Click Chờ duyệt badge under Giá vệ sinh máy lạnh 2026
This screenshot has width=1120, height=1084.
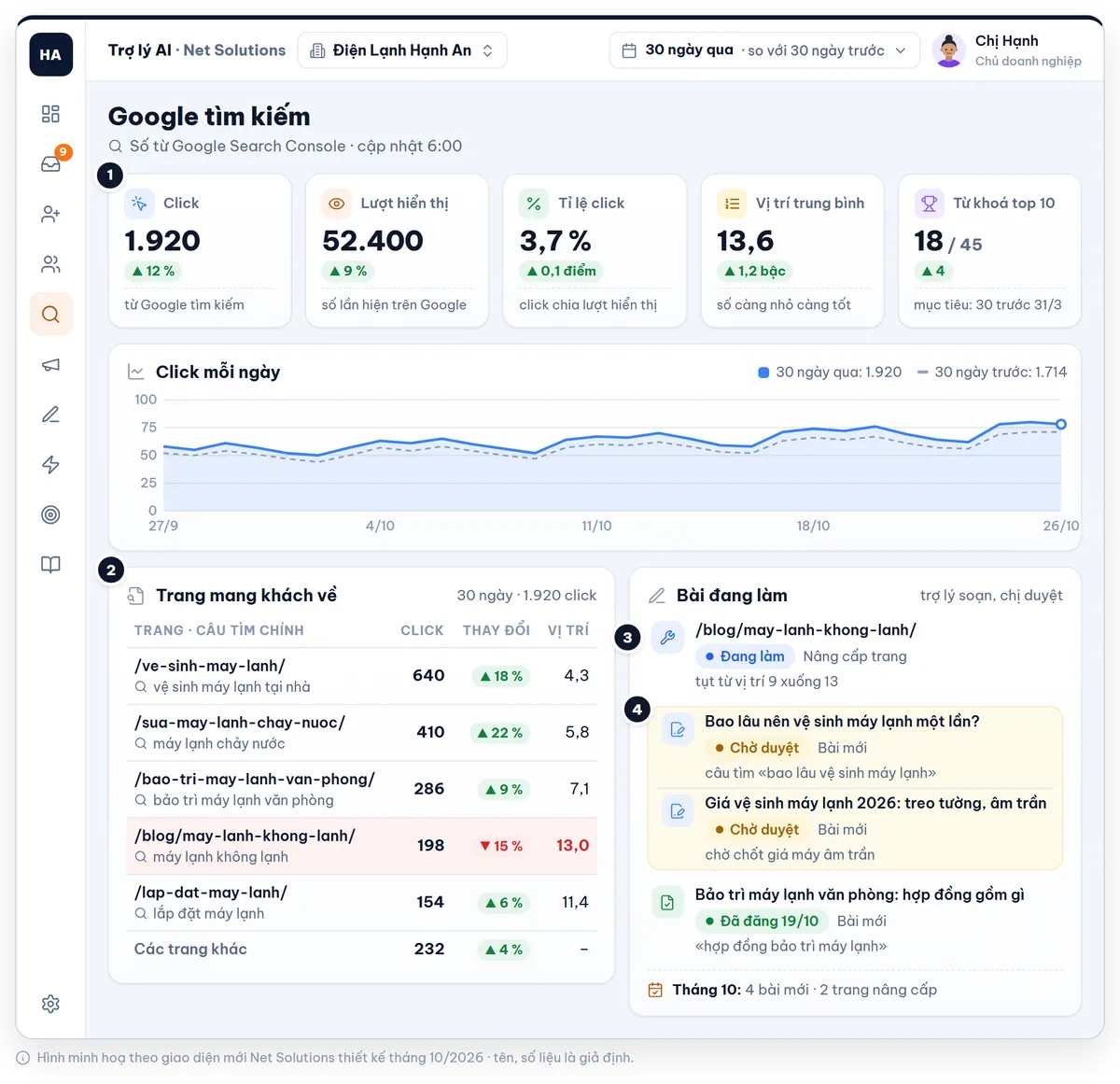(757, 829)
